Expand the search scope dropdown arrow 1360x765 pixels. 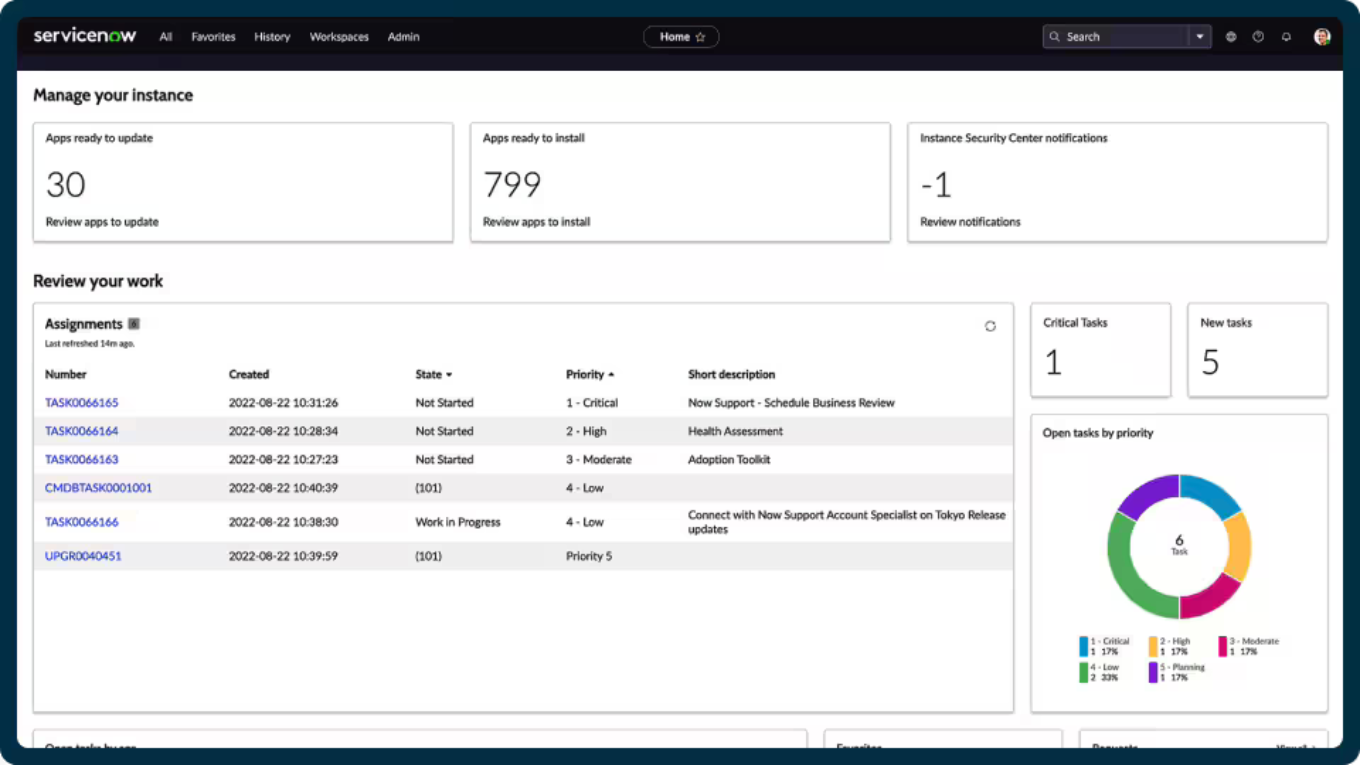pos(1199,36)
